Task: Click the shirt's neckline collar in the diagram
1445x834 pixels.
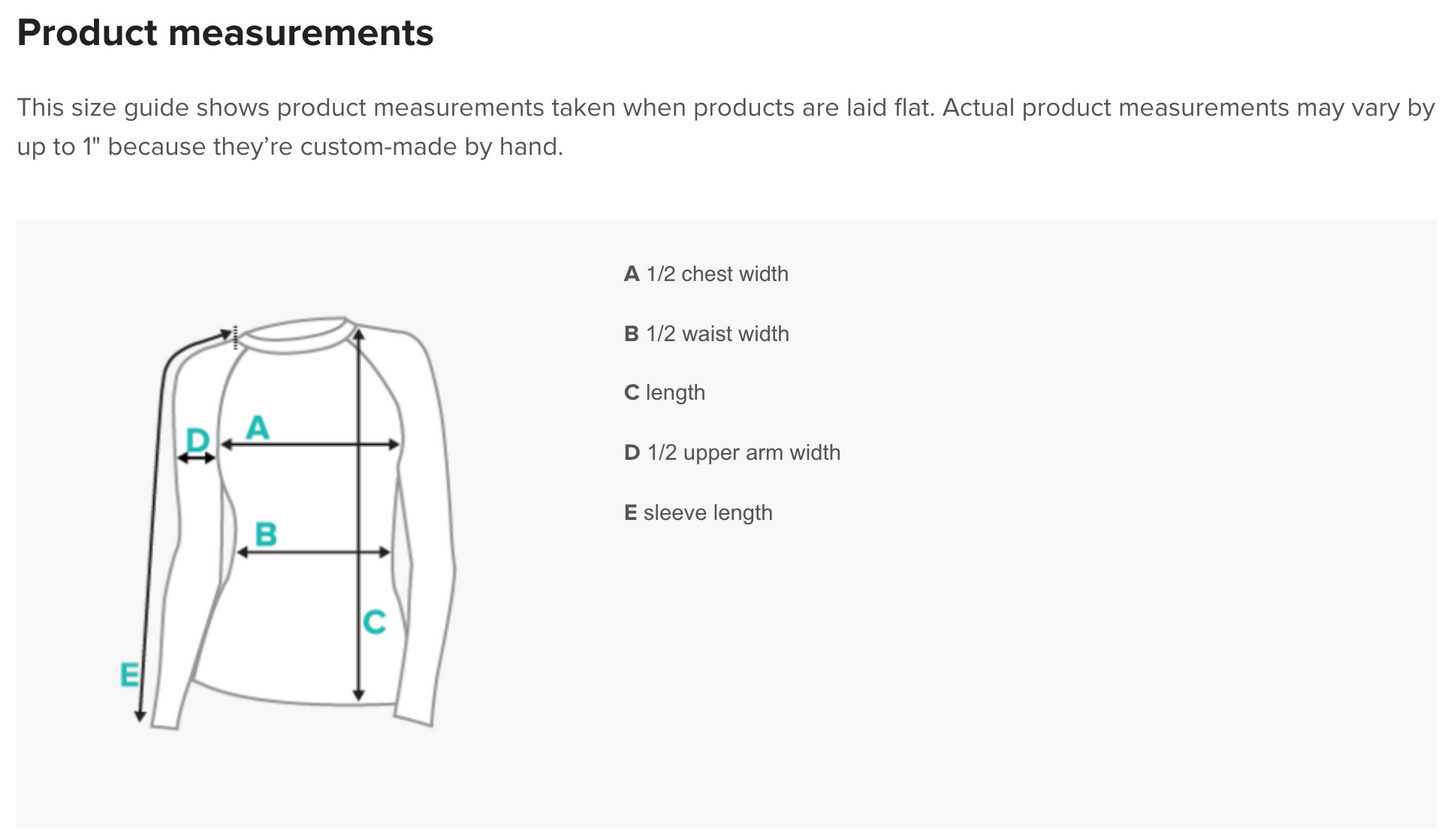Action: (292, 336)
